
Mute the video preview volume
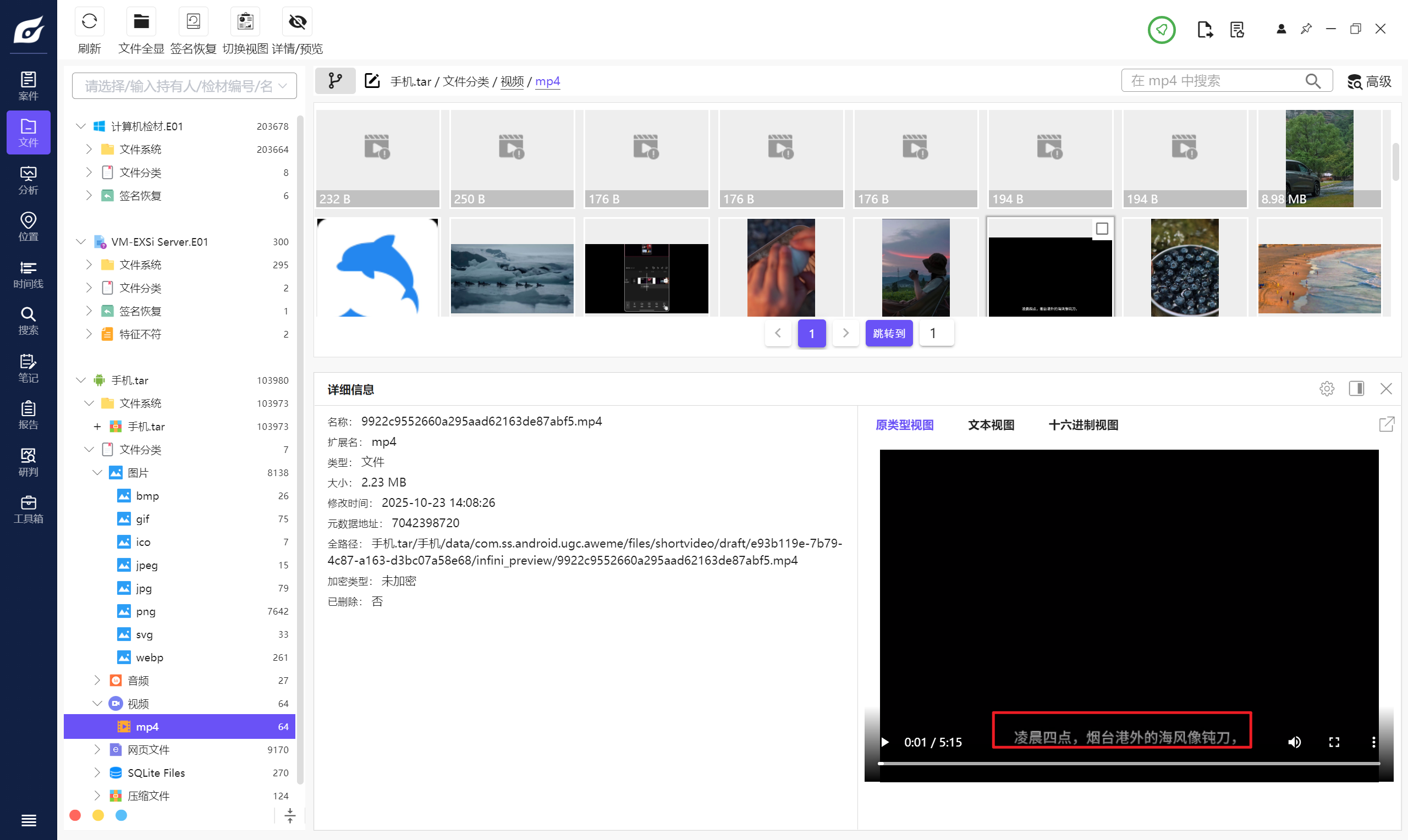(x=1294, y=742)
